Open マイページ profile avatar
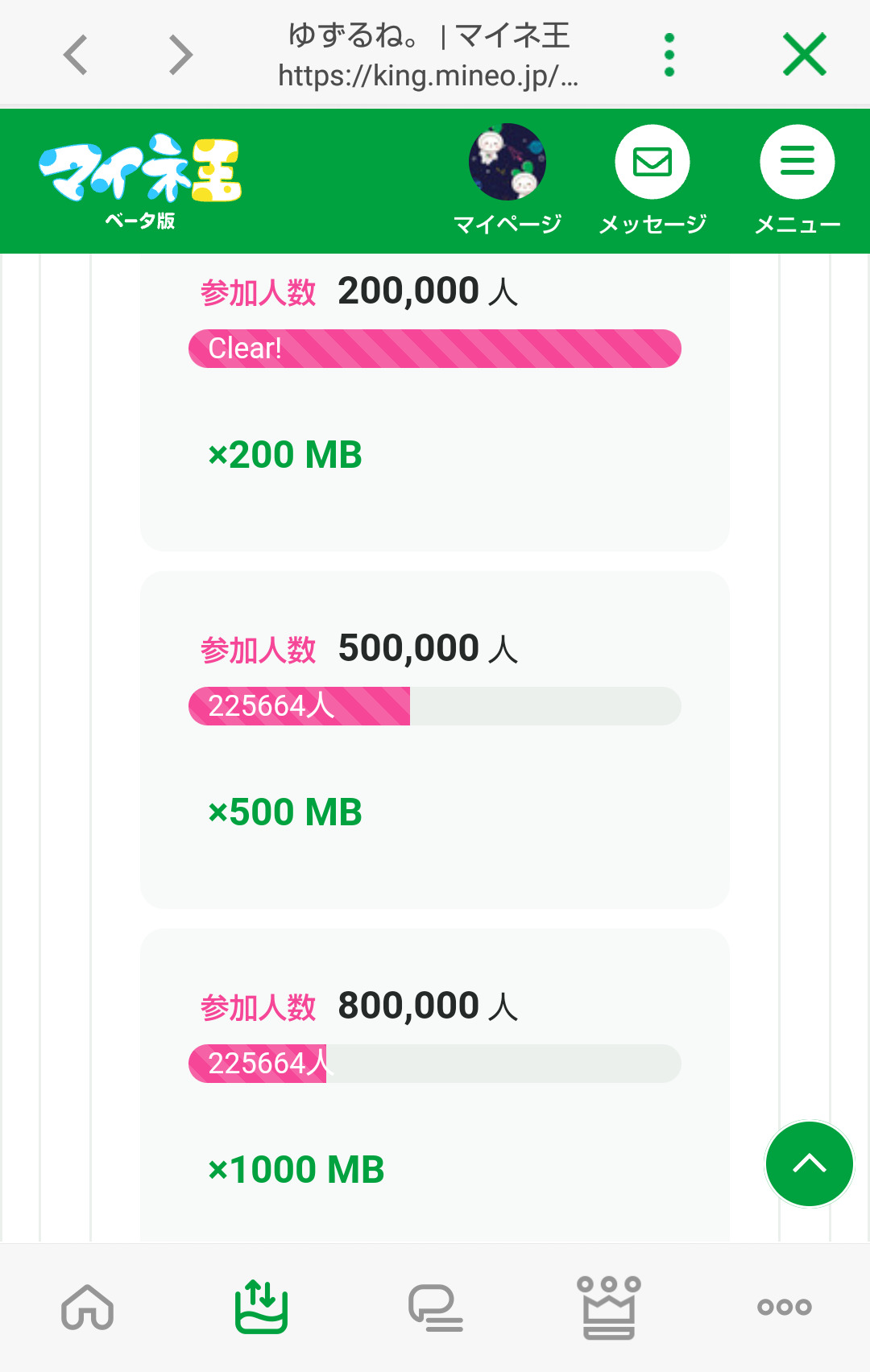This screenshot has height=1372, width=870. click(x=507, y=163)
